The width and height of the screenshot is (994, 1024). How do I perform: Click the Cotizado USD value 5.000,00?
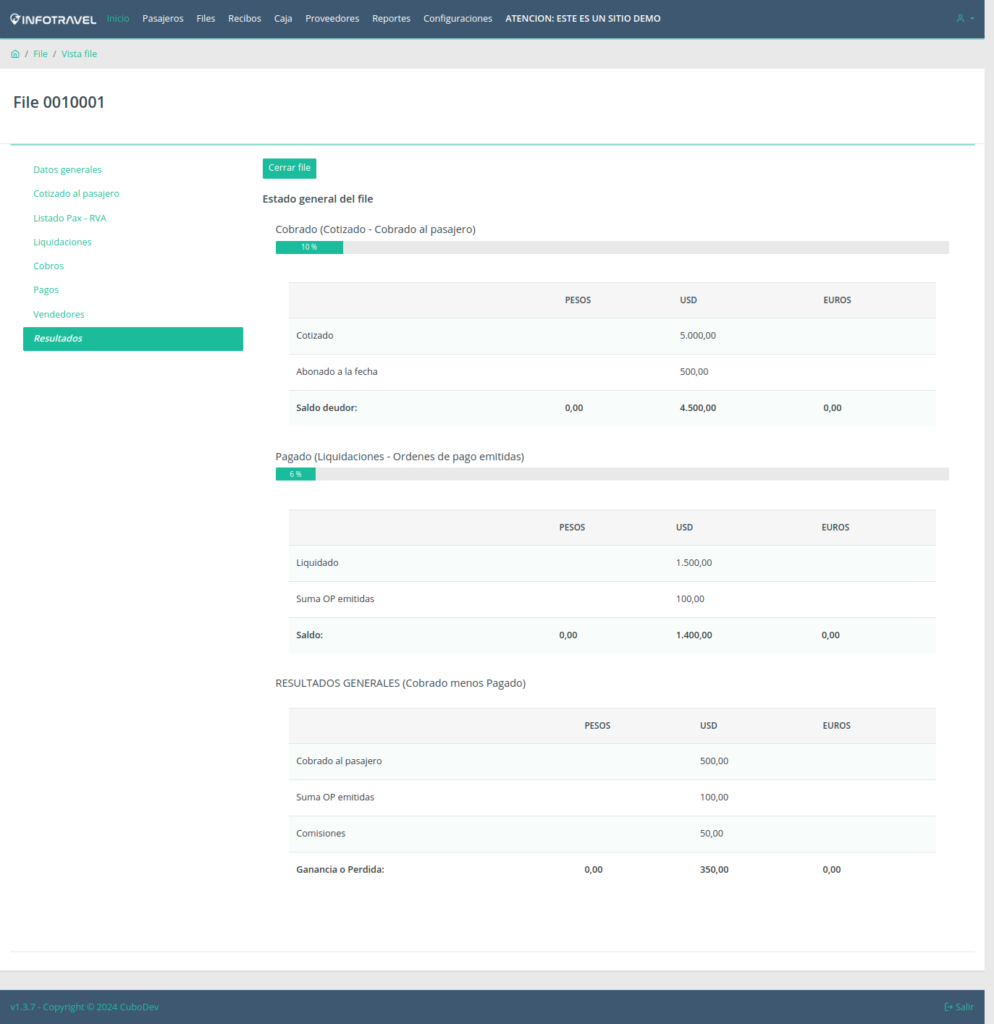(697, 336)
